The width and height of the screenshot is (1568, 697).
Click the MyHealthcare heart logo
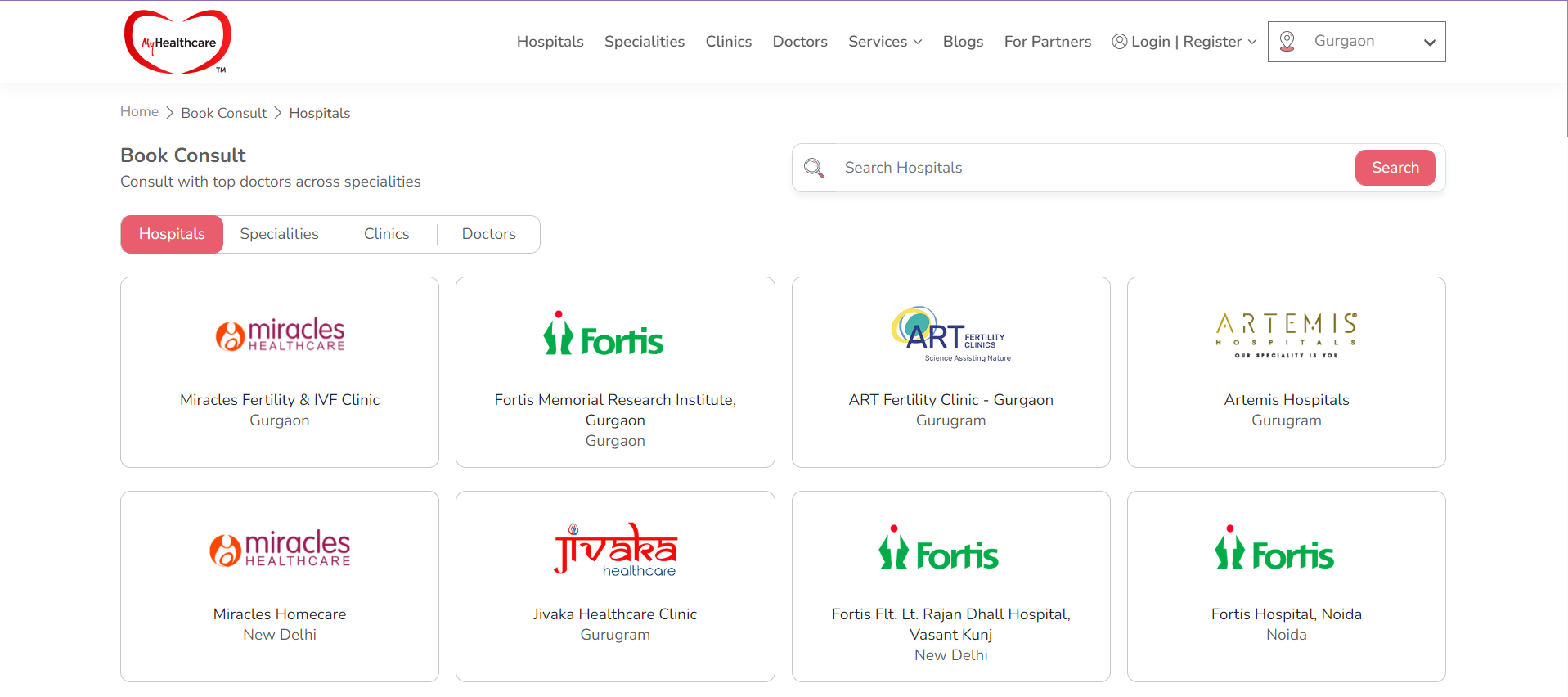click(177, 42)
